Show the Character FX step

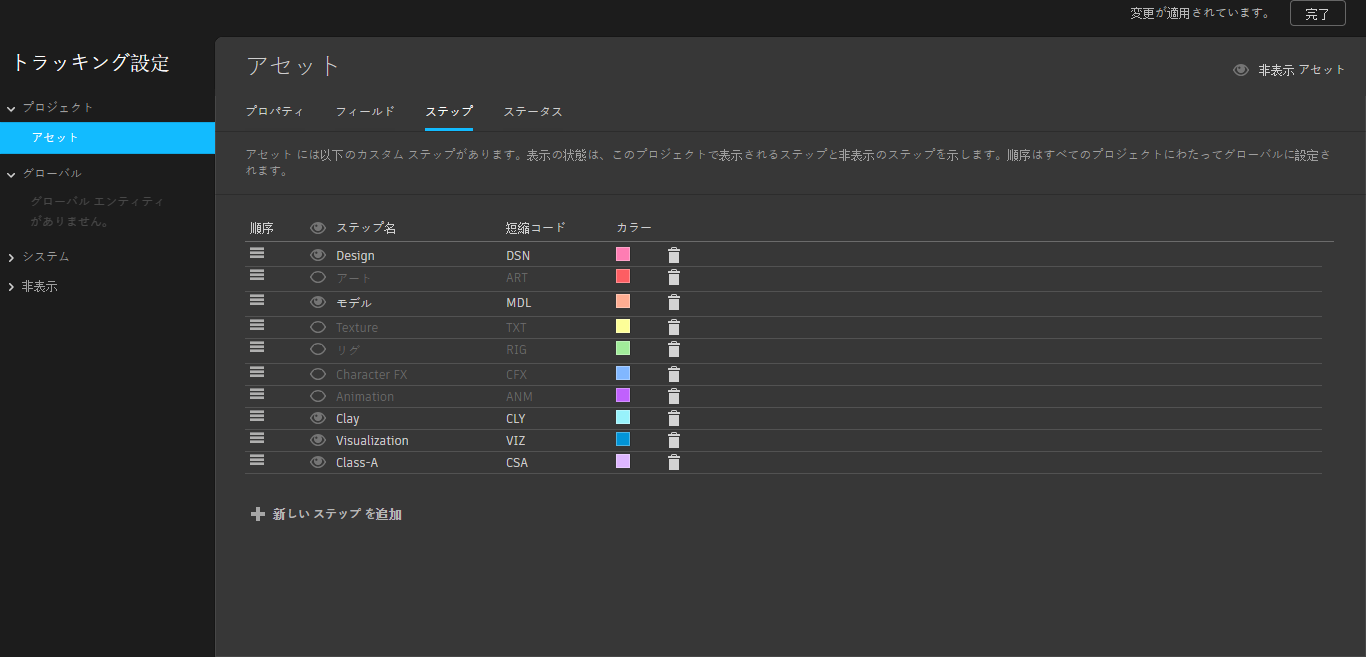tap(318, 374)
